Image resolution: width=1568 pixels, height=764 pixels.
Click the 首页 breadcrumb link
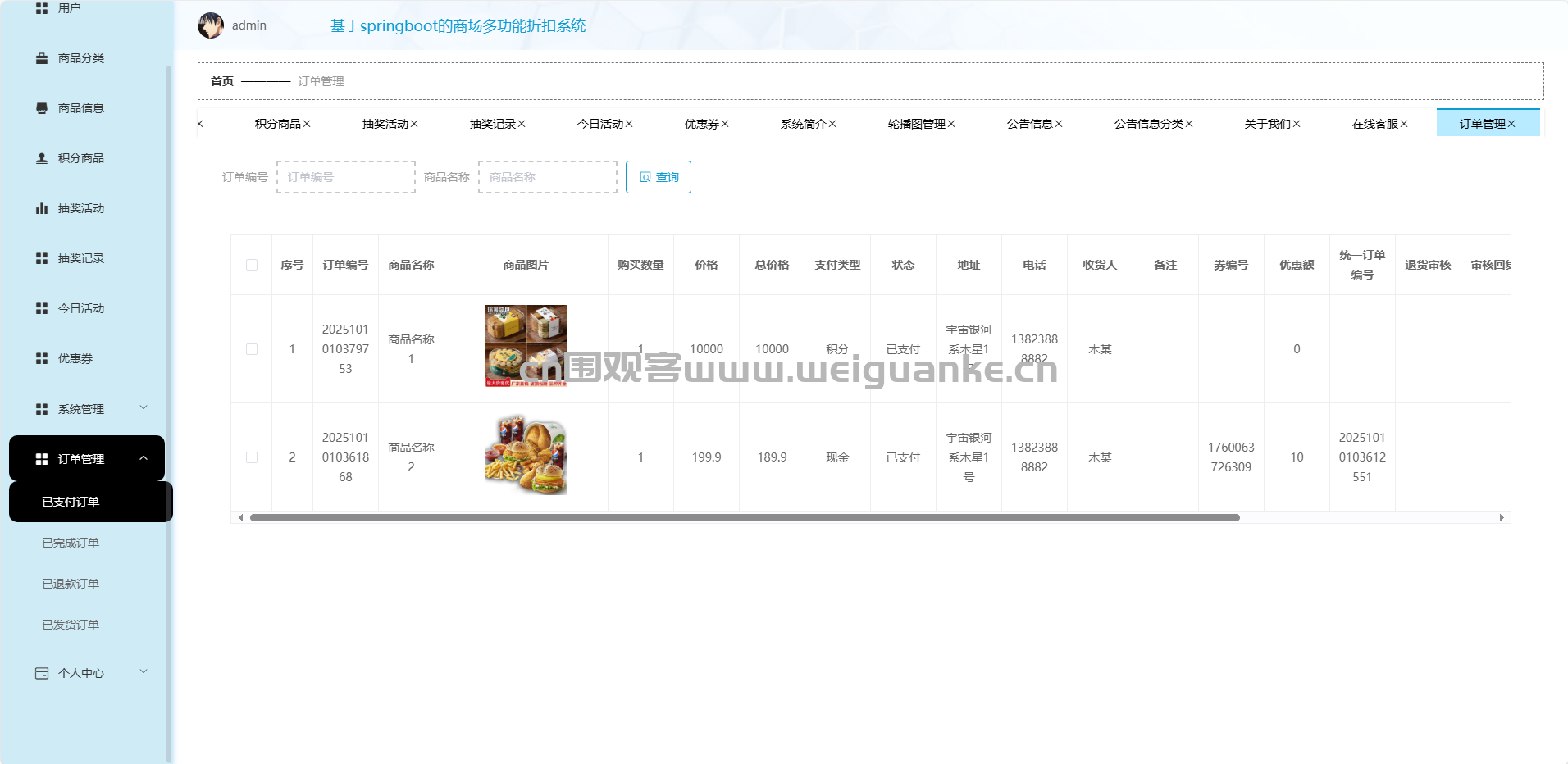[x=222, y=81]
